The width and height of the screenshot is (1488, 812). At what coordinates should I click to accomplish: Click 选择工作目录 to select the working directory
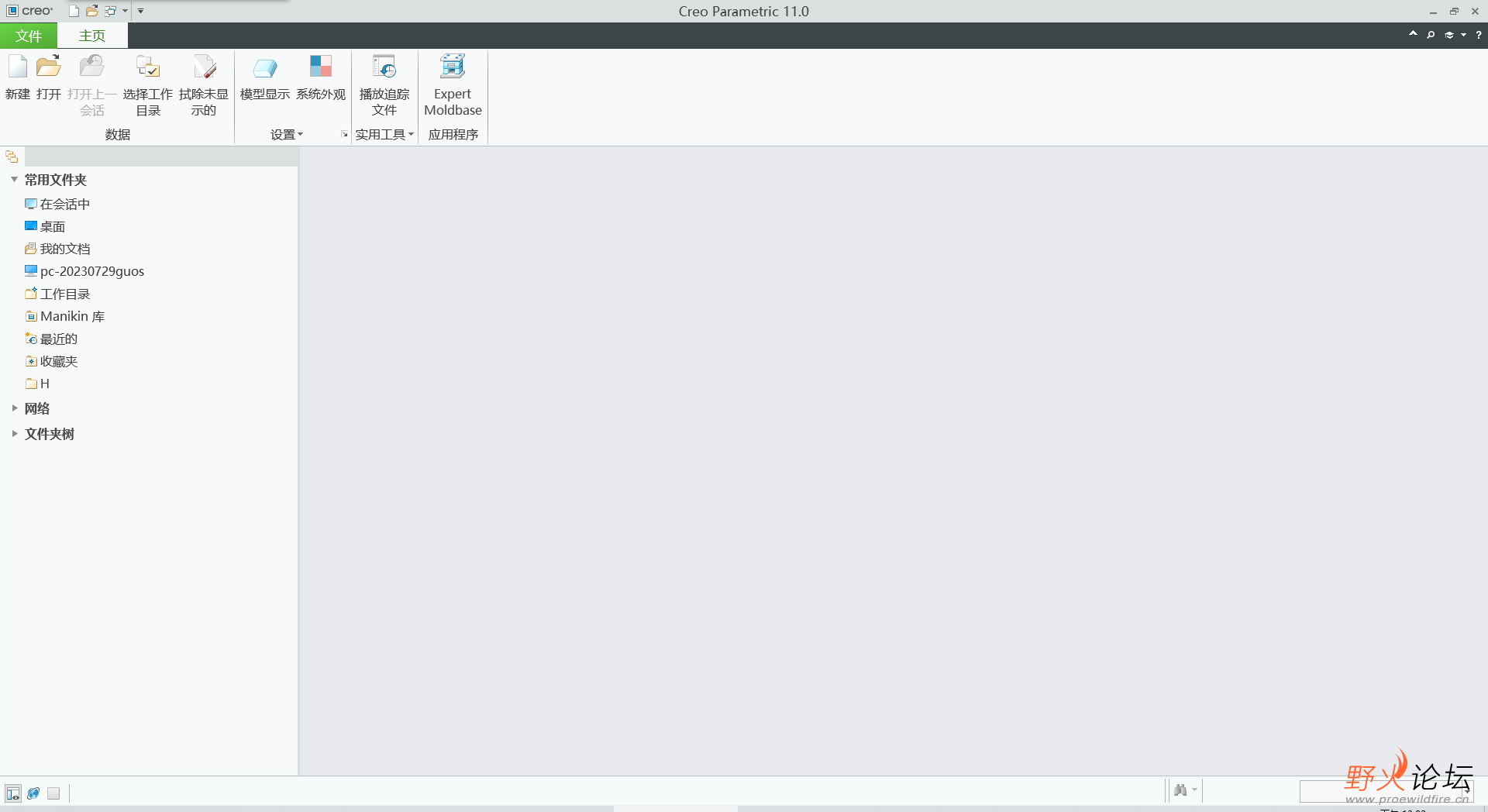[x=147, y=85]
